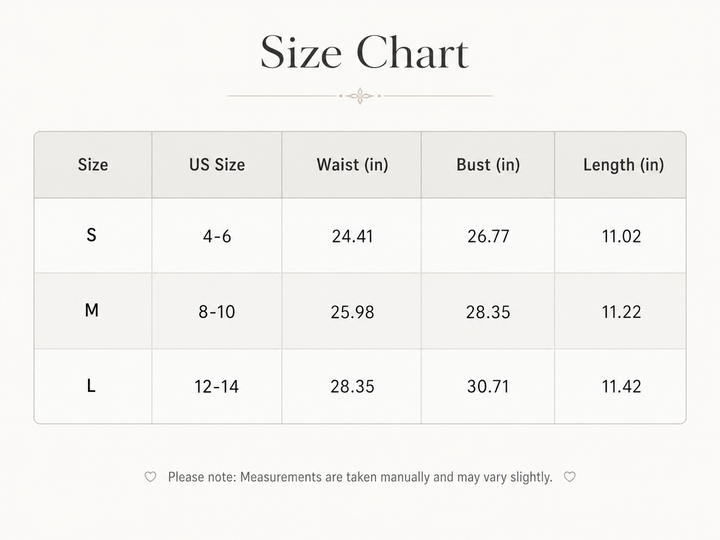Image resolution: width=720 pixels, height=540 pixels.
Task: Click the 12-14 US size cell
Action: [216, 387]
